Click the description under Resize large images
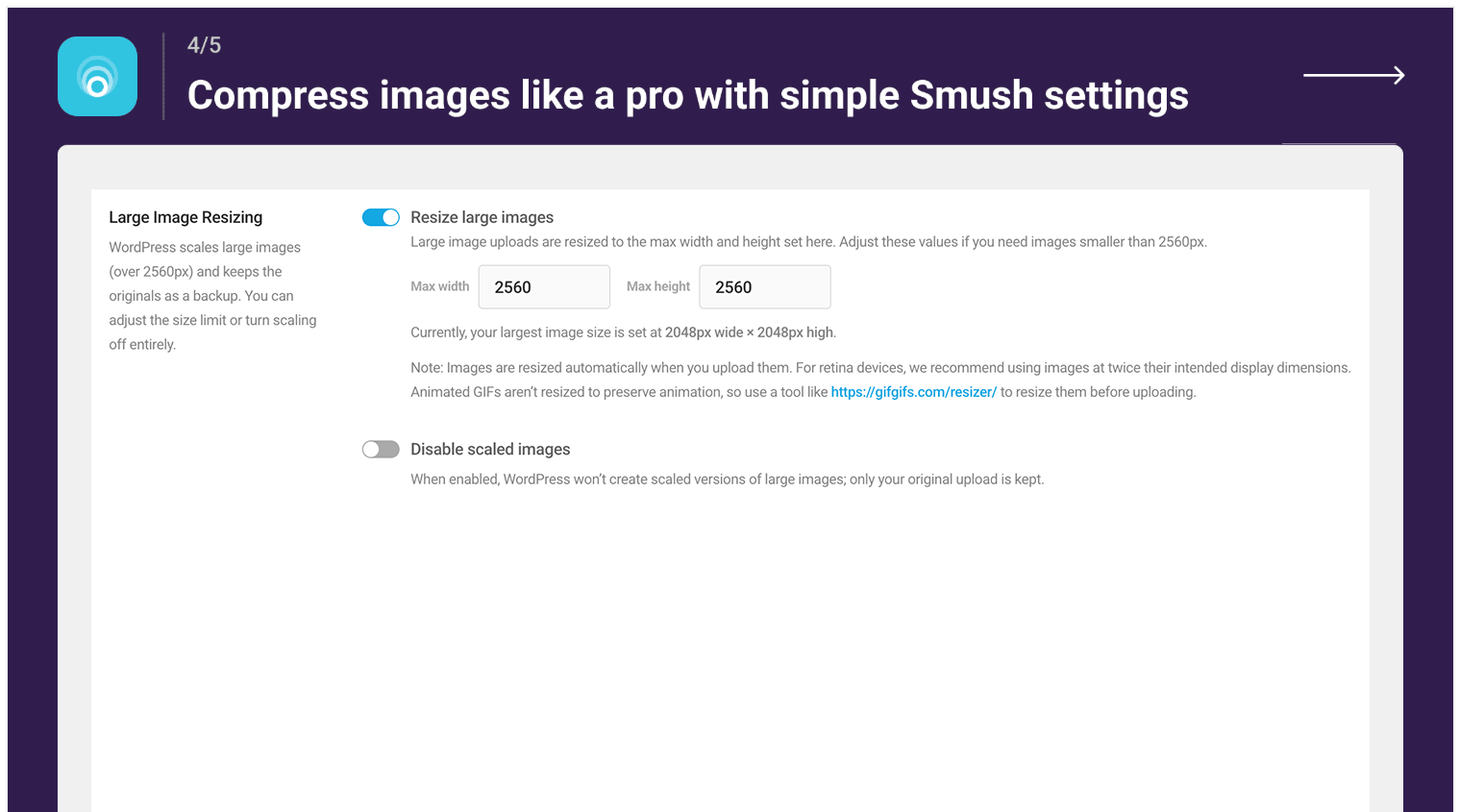Image resolution: width=1459 pixels, height=812 pixels. tap(808, 242)
